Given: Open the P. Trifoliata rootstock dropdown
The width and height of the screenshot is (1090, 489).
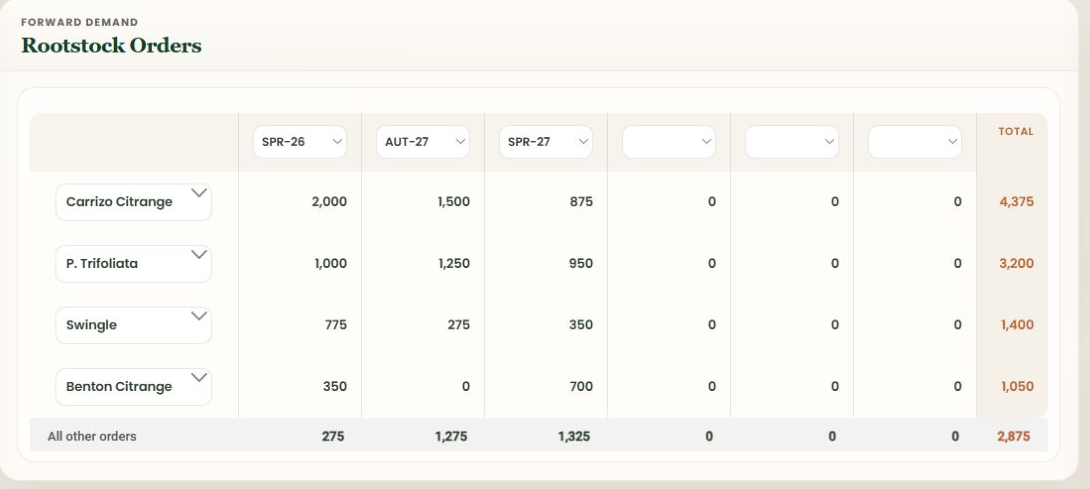Looking at the screenshot, I should (133, 264).
